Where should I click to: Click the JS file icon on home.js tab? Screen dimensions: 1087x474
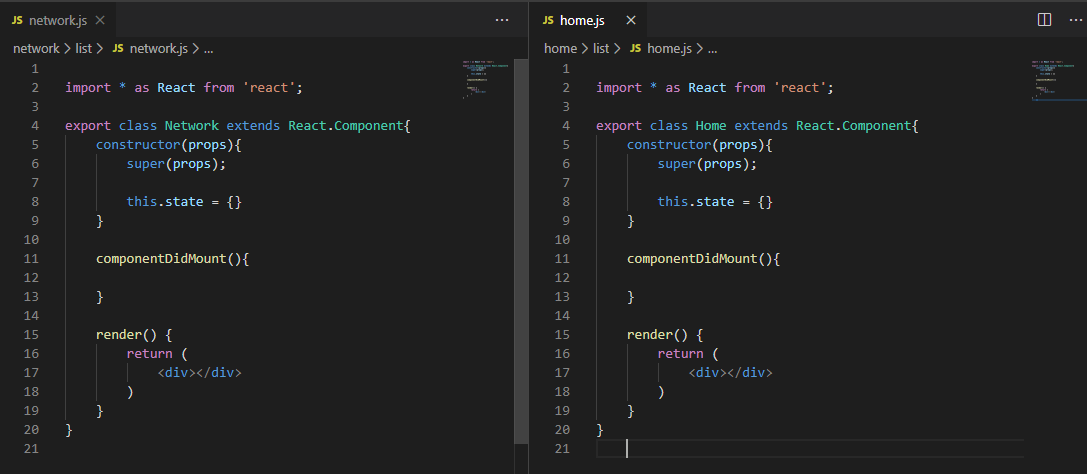548,20
